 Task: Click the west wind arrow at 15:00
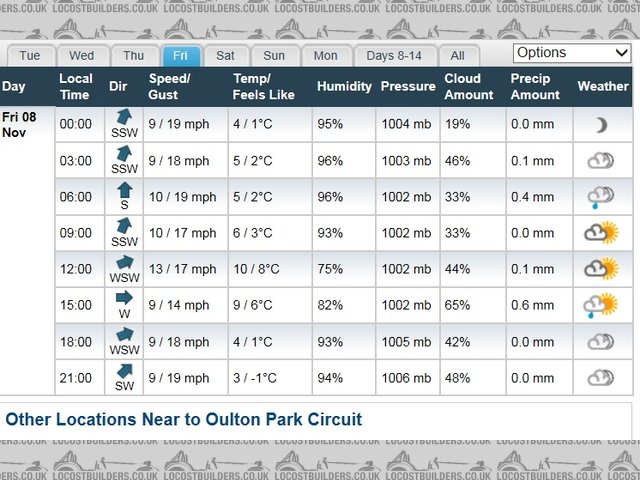click(x=124, y=298)
